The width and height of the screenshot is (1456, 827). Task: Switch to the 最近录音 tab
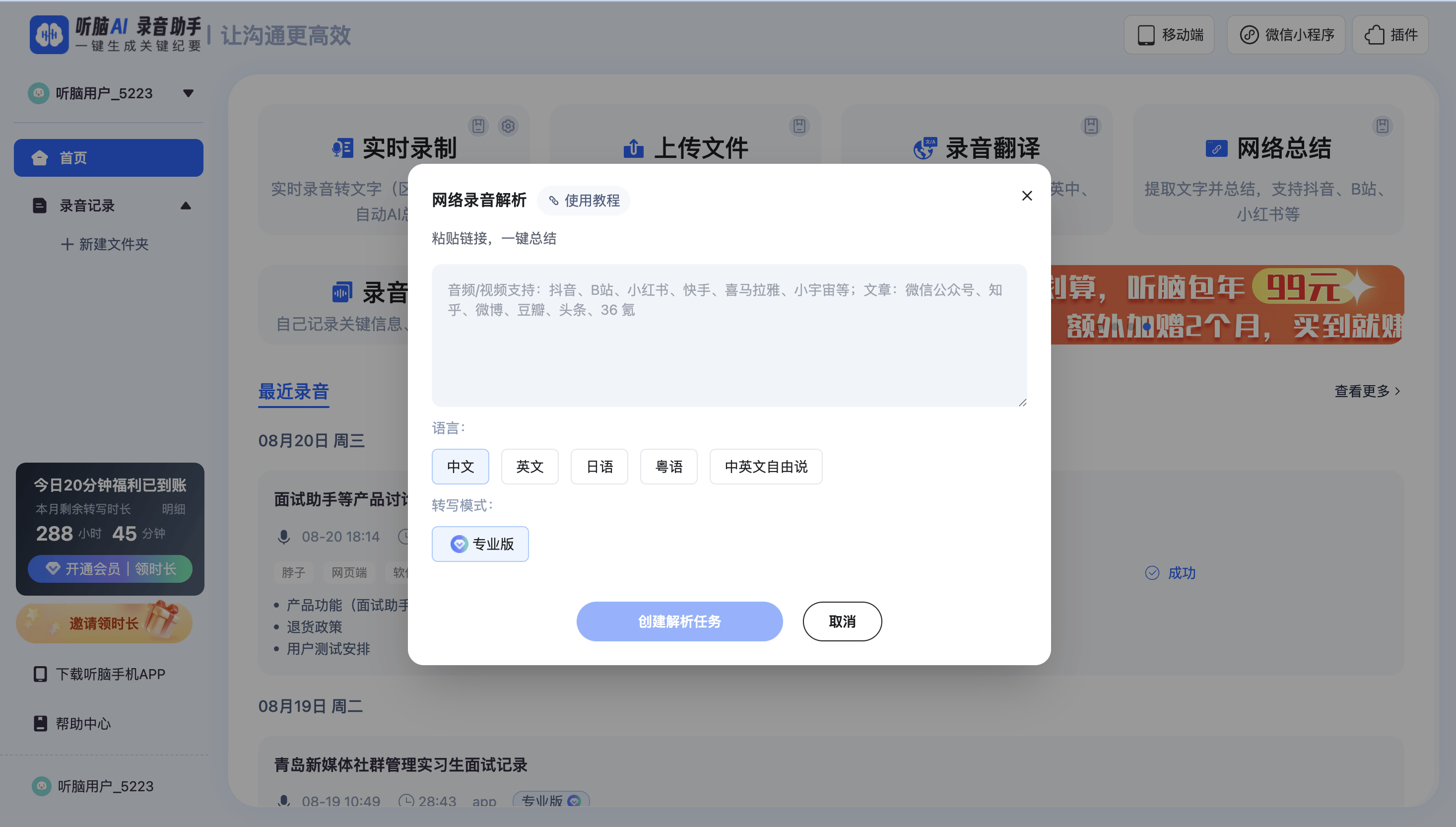(x=293, y=391)
